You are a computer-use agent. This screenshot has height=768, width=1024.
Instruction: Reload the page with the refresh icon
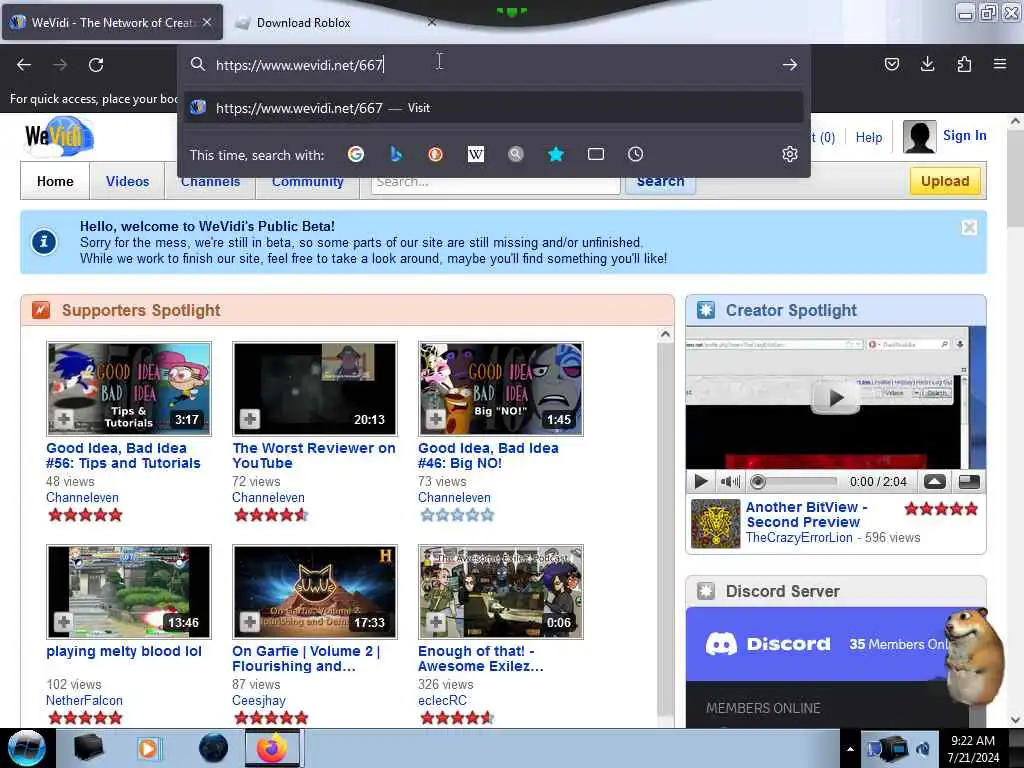point(96,65)
